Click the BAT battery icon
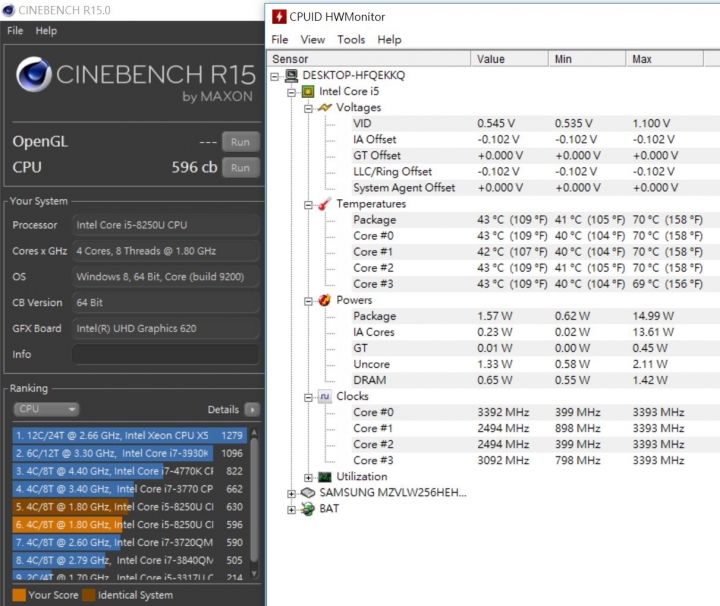The height and width of the screenshot is (606, 720). 308,509
